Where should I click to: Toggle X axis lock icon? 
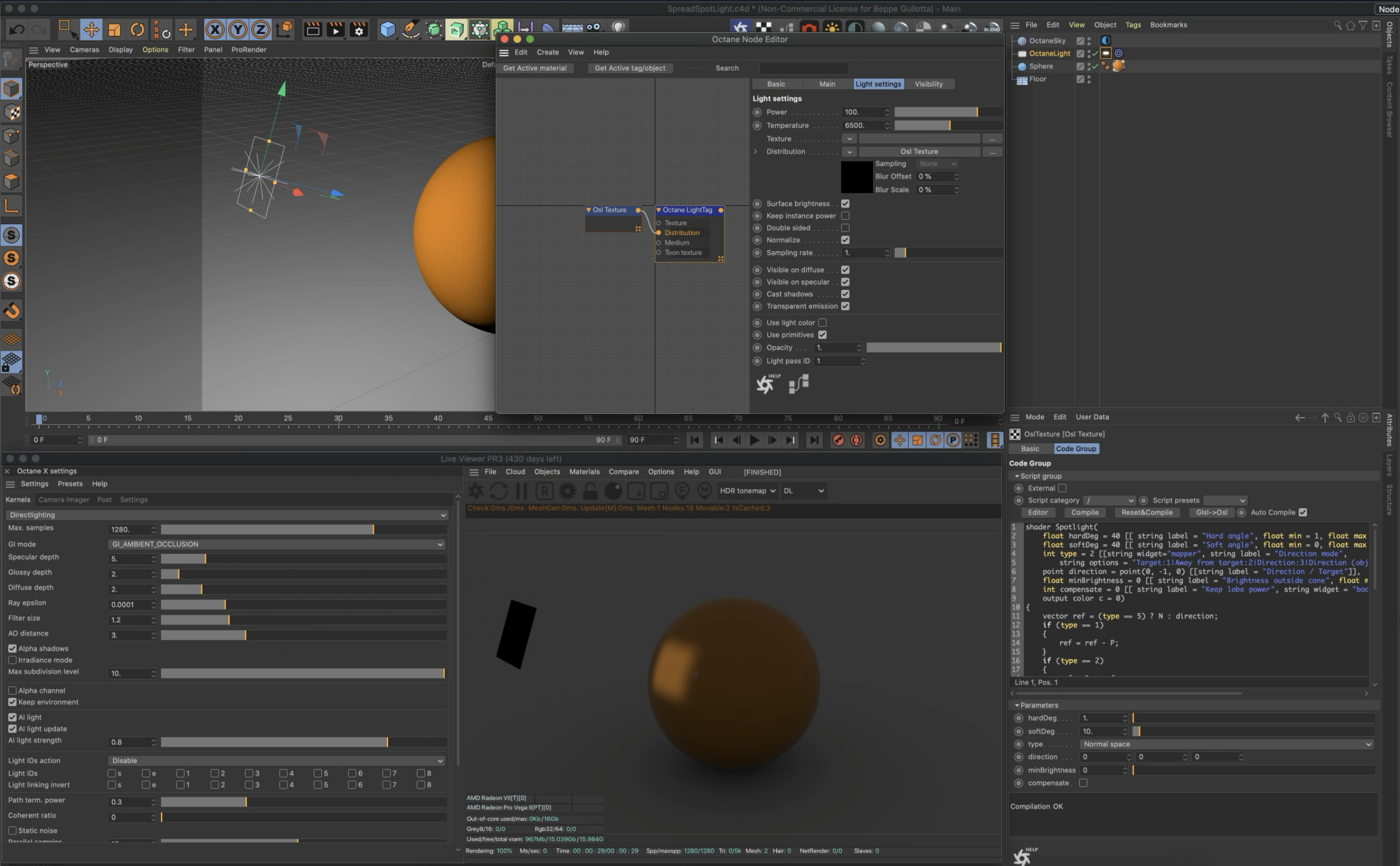tap(215, 29)
